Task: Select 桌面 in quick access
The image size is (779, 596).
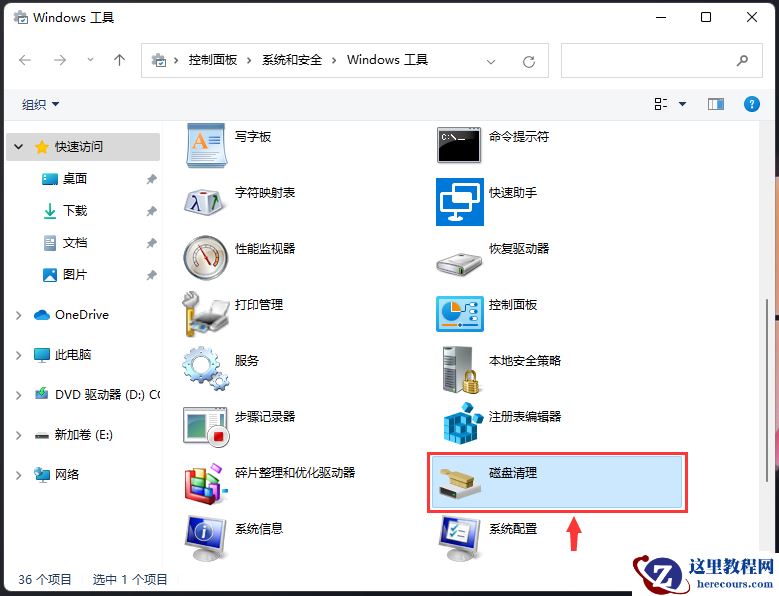Action: click(x=75, y=179)
